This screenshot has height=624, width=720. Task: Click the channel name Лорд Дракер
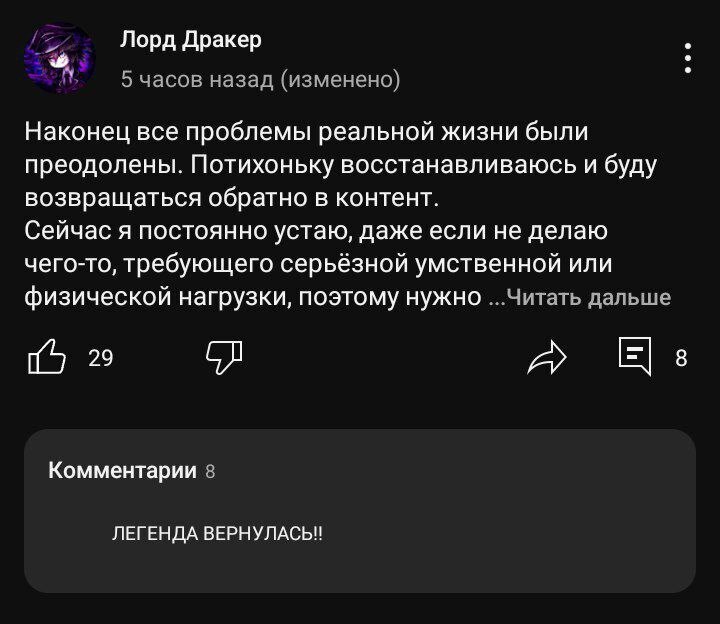190,39
